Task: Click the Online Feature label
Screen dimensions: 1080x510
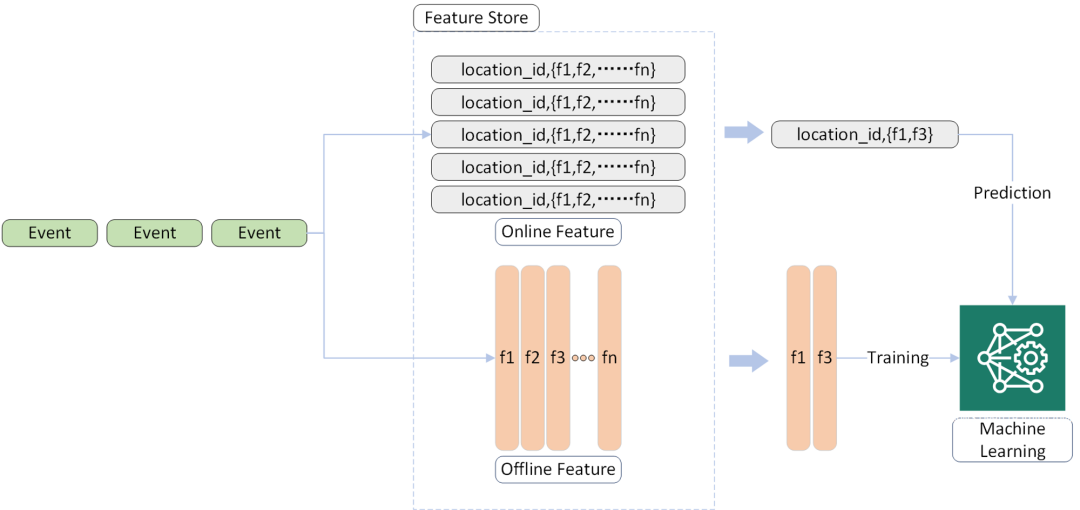Action: 558,232
